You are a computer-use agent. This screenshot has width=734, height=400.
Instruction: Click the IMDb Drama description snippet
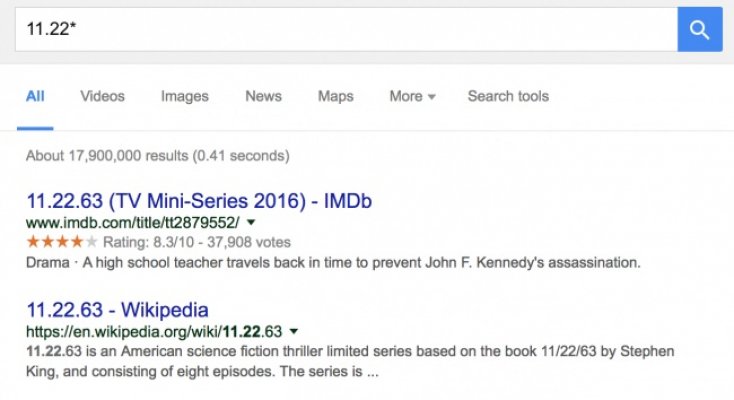(x=332, y=263)
